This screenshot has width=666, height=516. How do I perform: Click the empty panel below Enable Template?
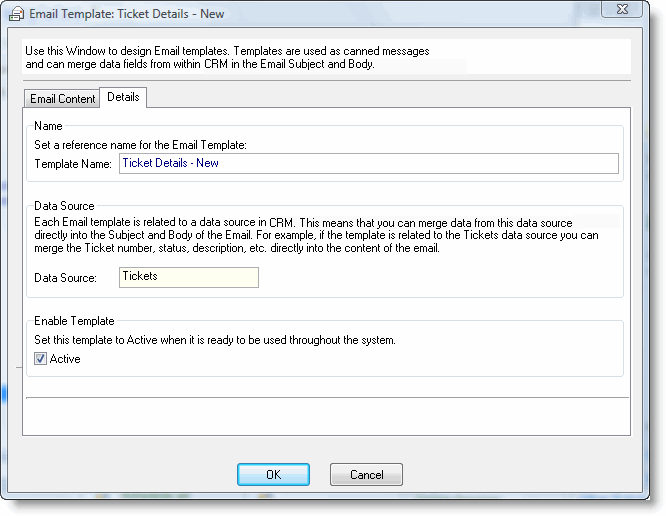click(326, 416)
